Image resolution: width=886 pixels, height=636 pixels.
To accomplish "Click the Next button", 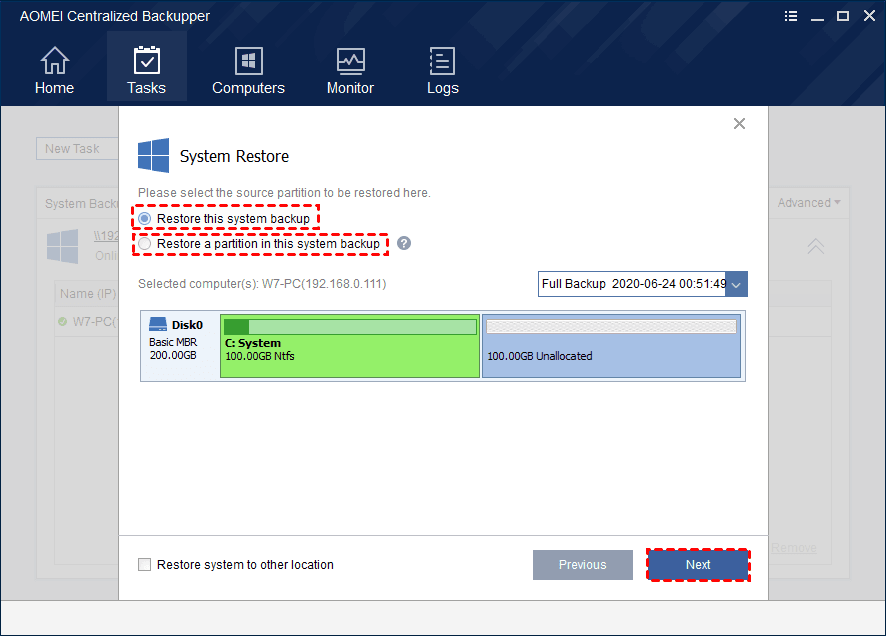I will click(x=698, y=564).
